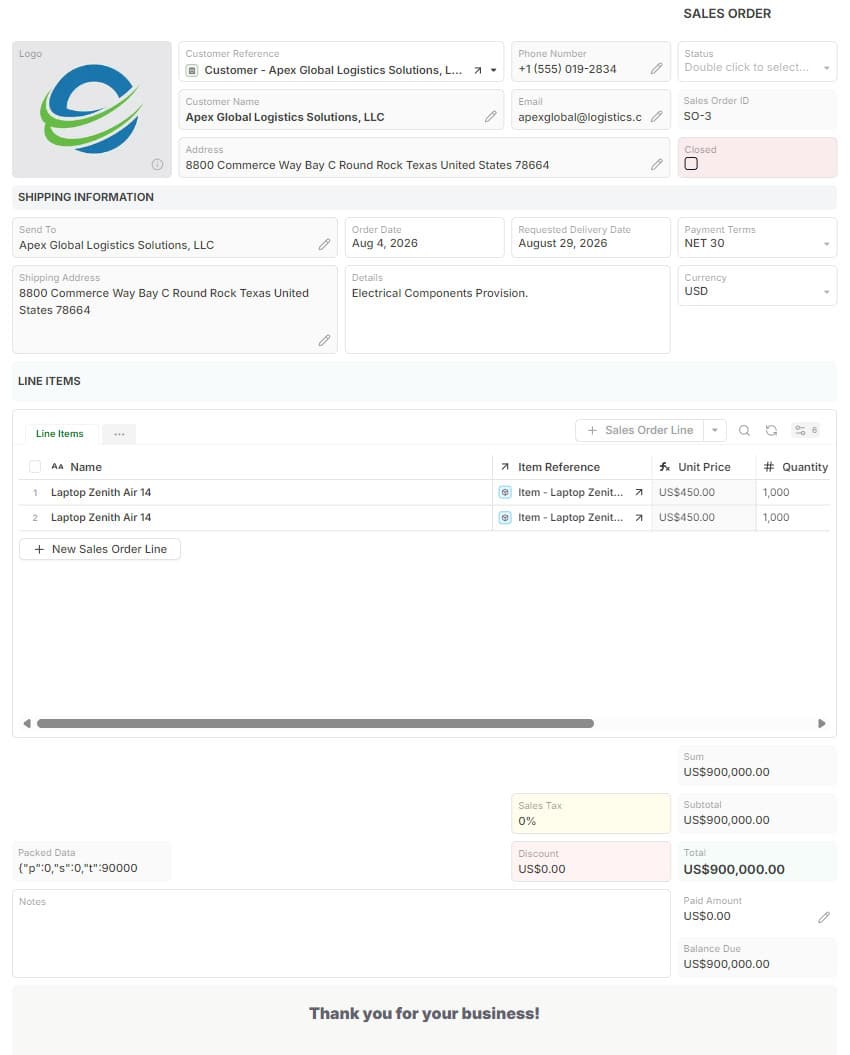The height and width of the screenshot is (1055, 850).
Task: Click the Order Date field
Action: (x=424, y=238)
